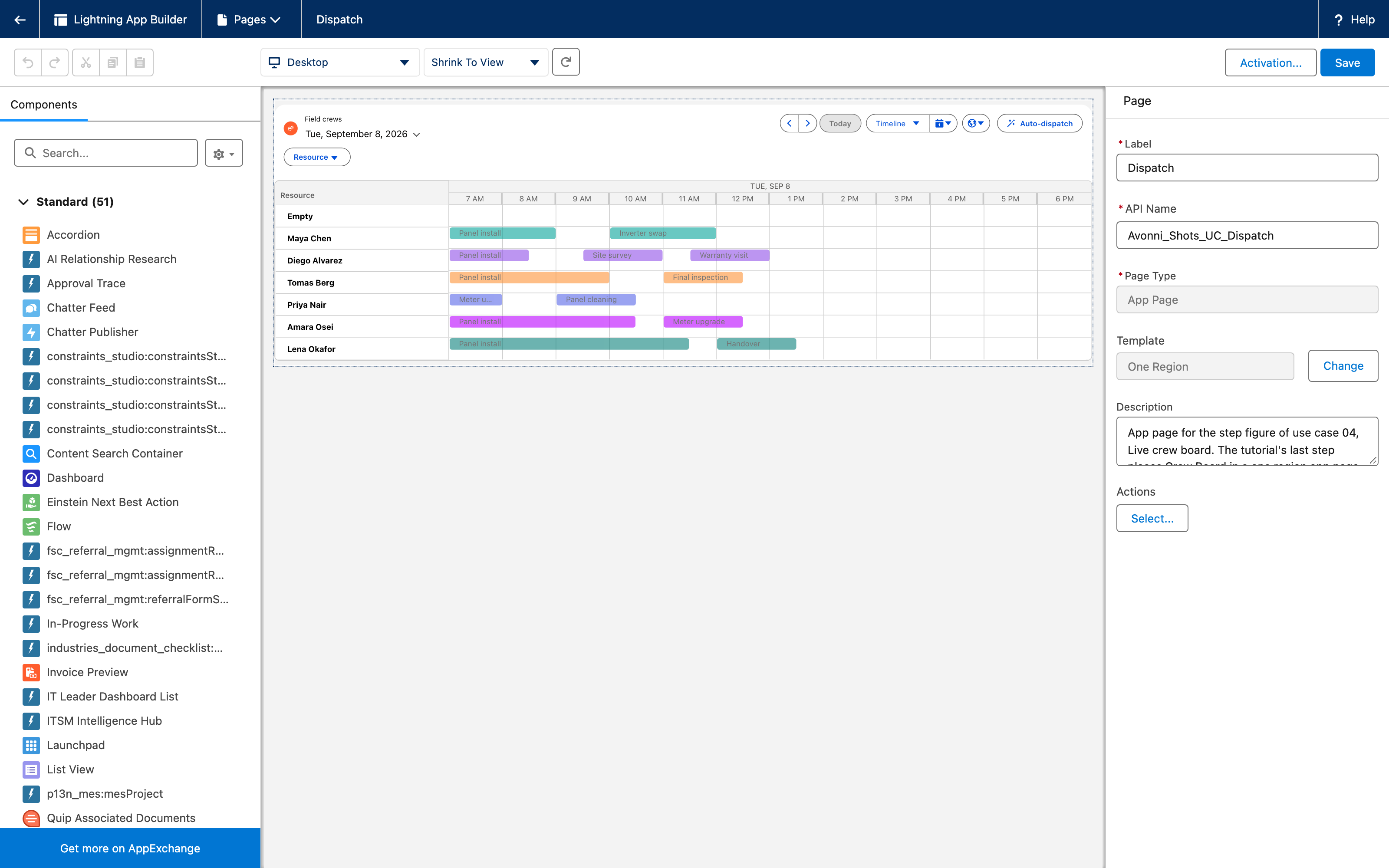This screenshot has height=868, width=1389.
Task: Select the Accordion component icon
Action: [31, 235]
